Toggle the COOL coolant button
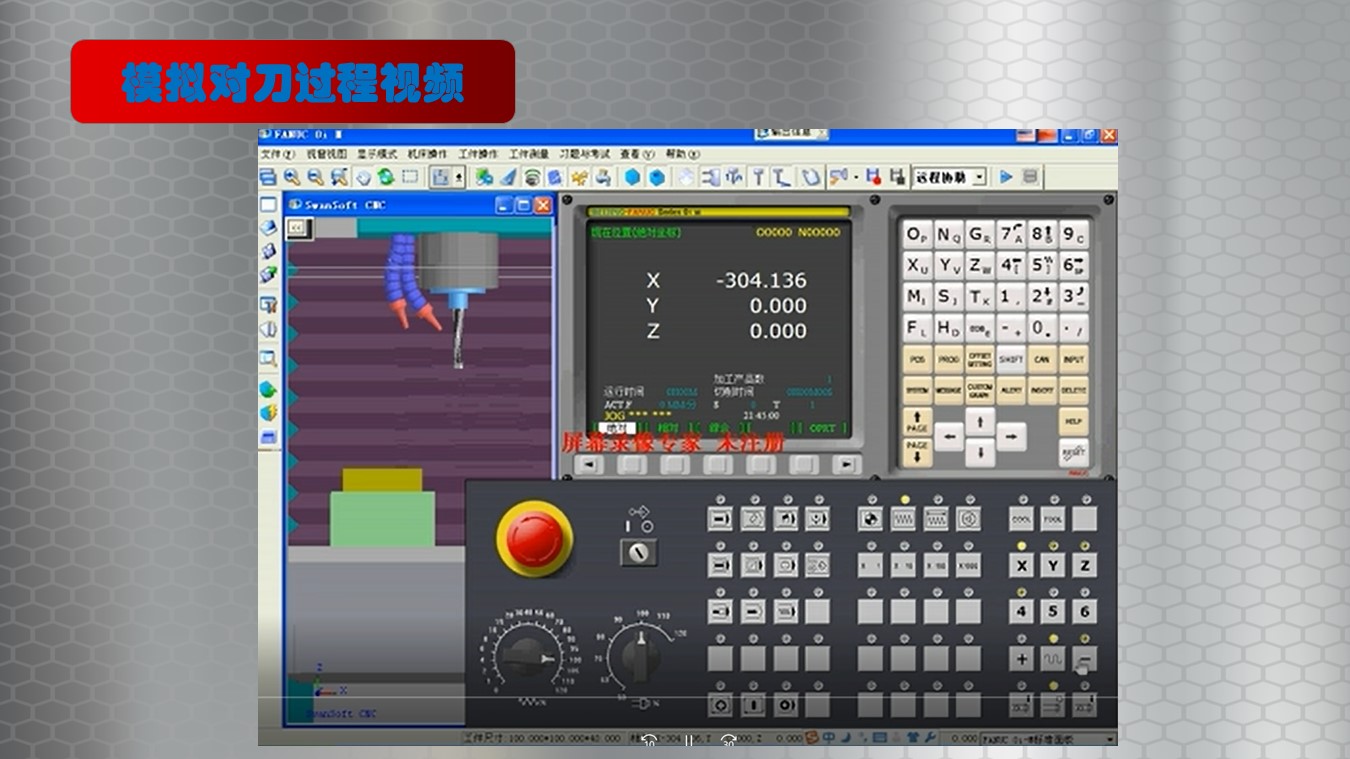 click(1021, 519)
